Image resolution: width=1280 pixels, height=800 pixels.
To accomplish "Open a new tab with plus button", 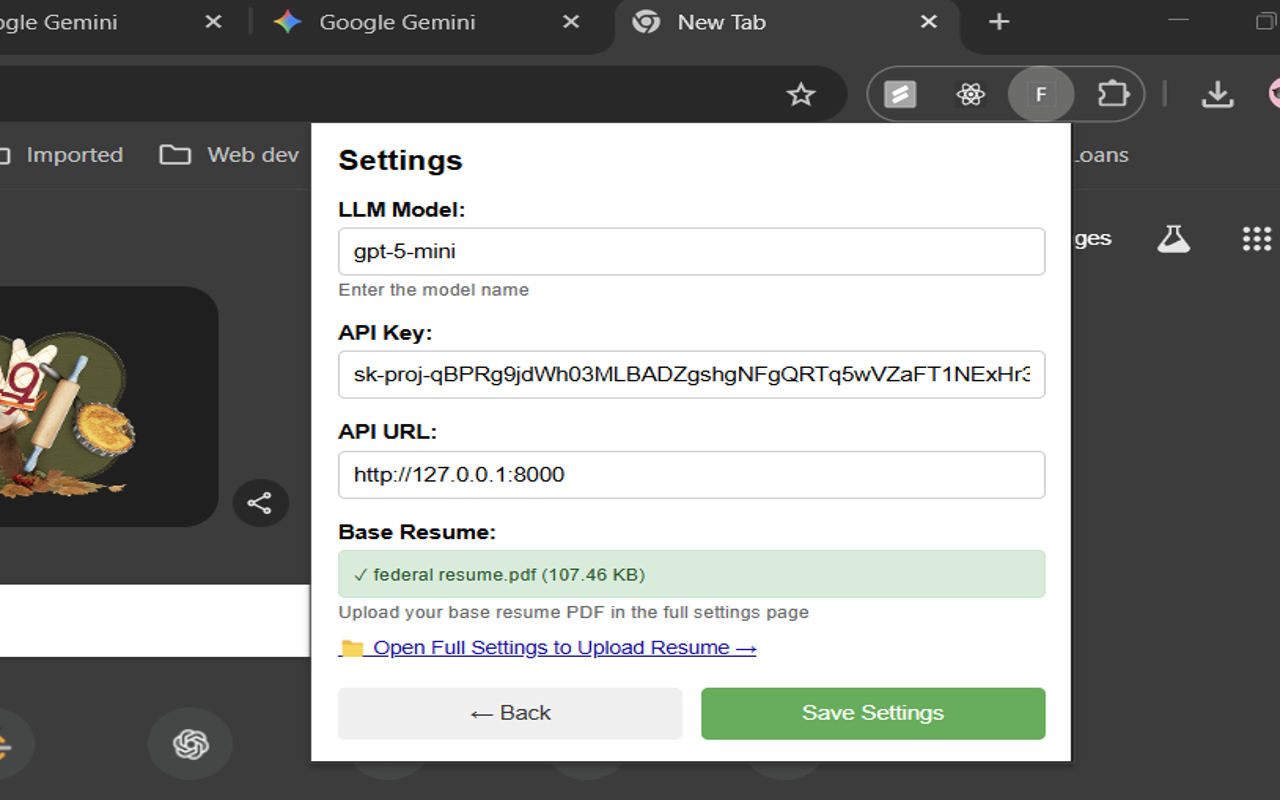I will pos(998,22).
